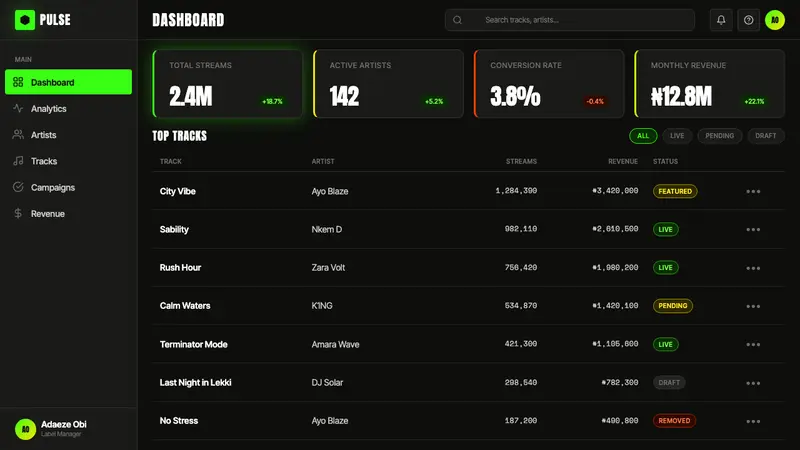The image size is (800, 450).
Task: Click artist Amara Wave
Action: tap(335, 344)
